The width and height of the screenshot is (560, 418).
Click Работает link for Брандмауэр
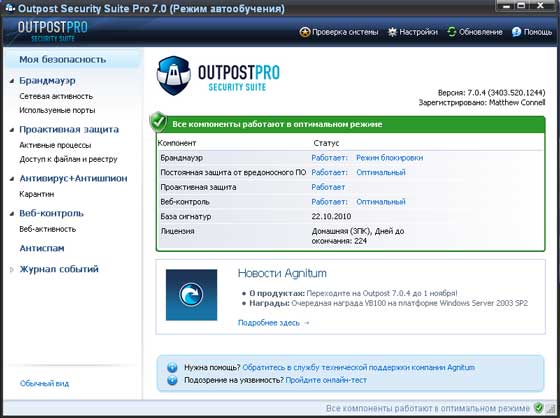329,158
